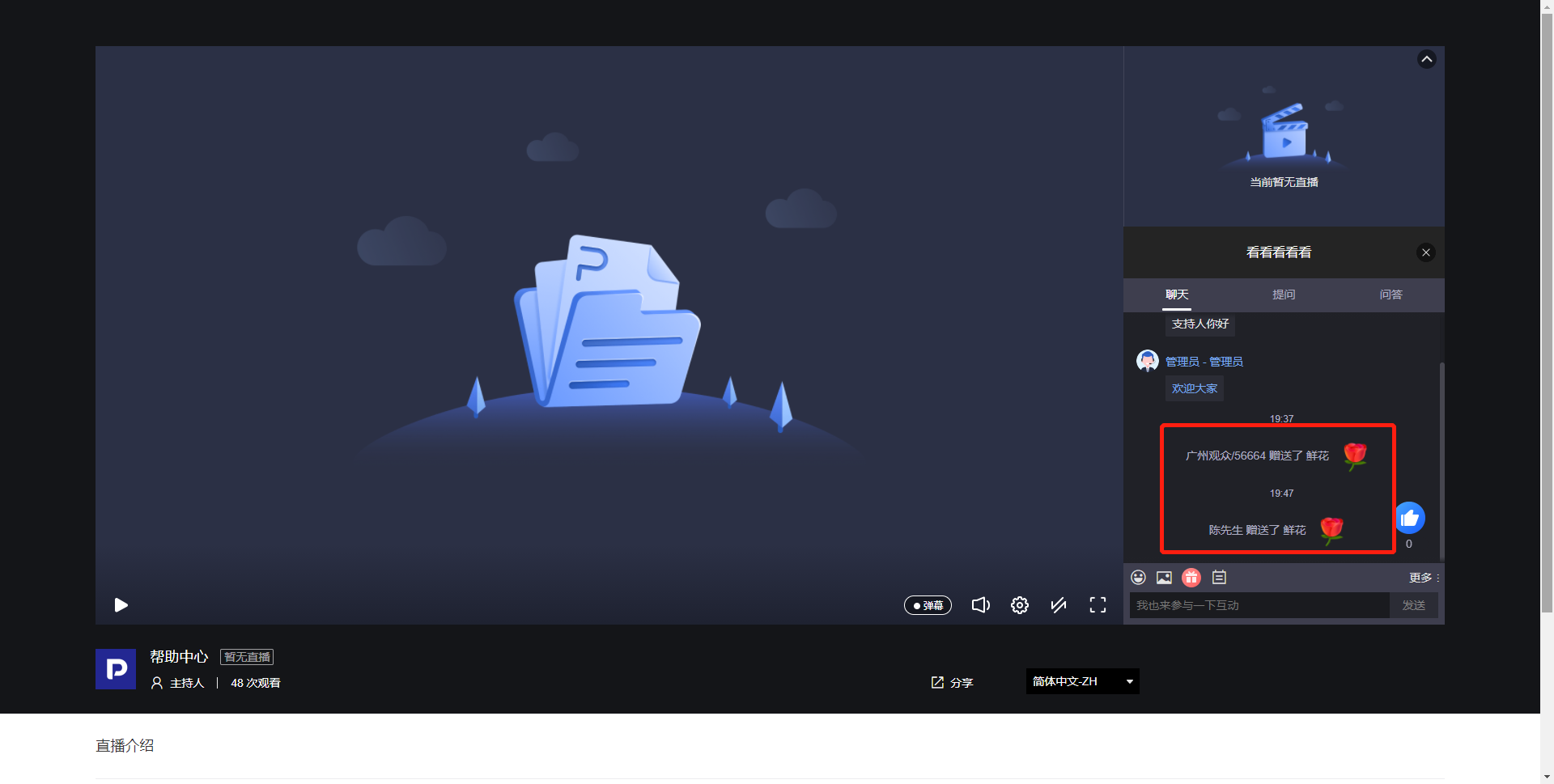The image size is (1554, 784).
Task: Switch to the 提问 tab
Action: 1284,295
